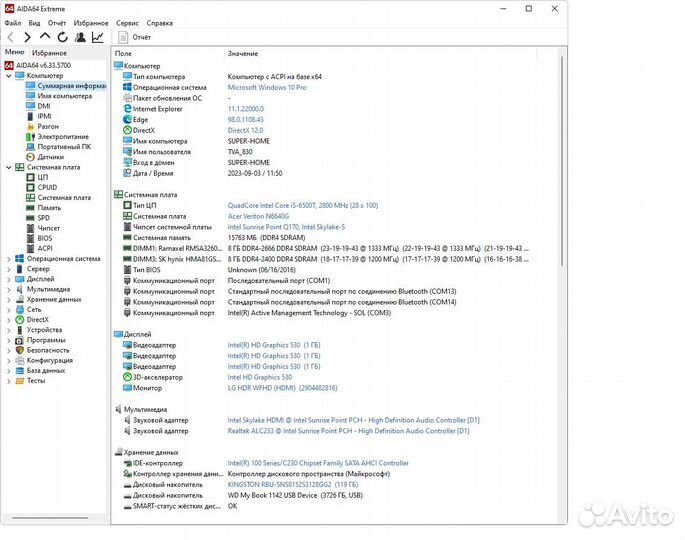Open the DirectX 12.0 link

tap(245, 130)
